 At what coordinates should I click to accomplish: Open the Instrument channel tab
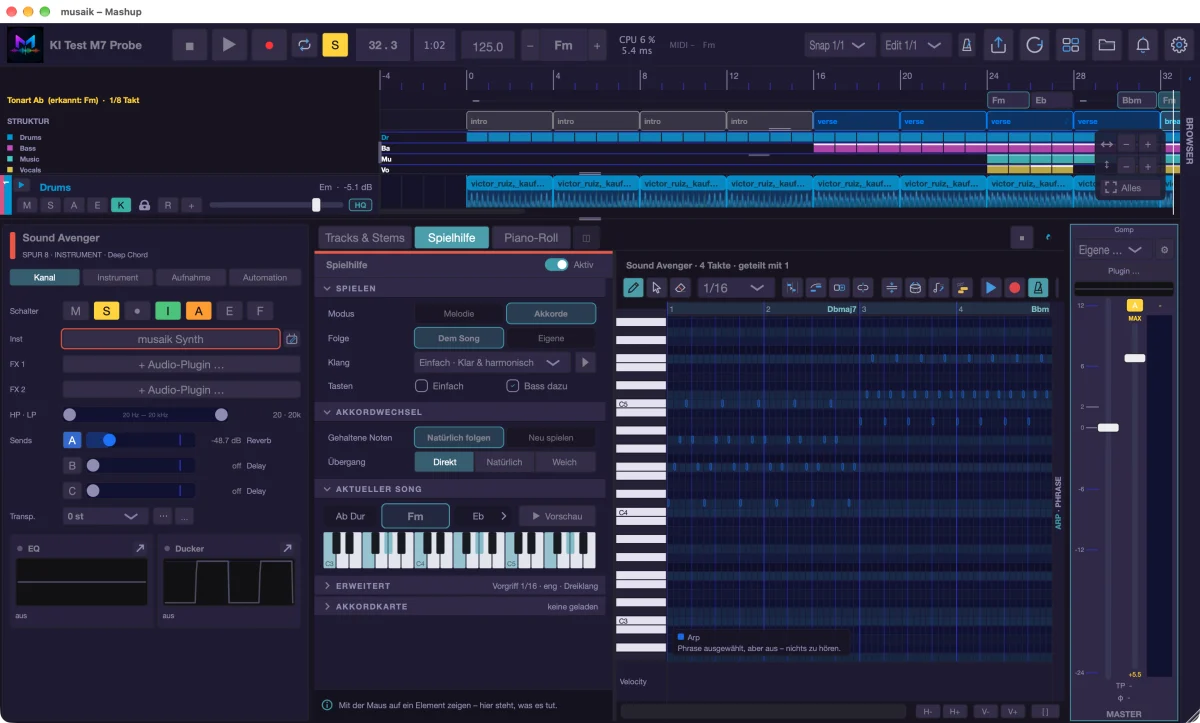coord(118,277)
